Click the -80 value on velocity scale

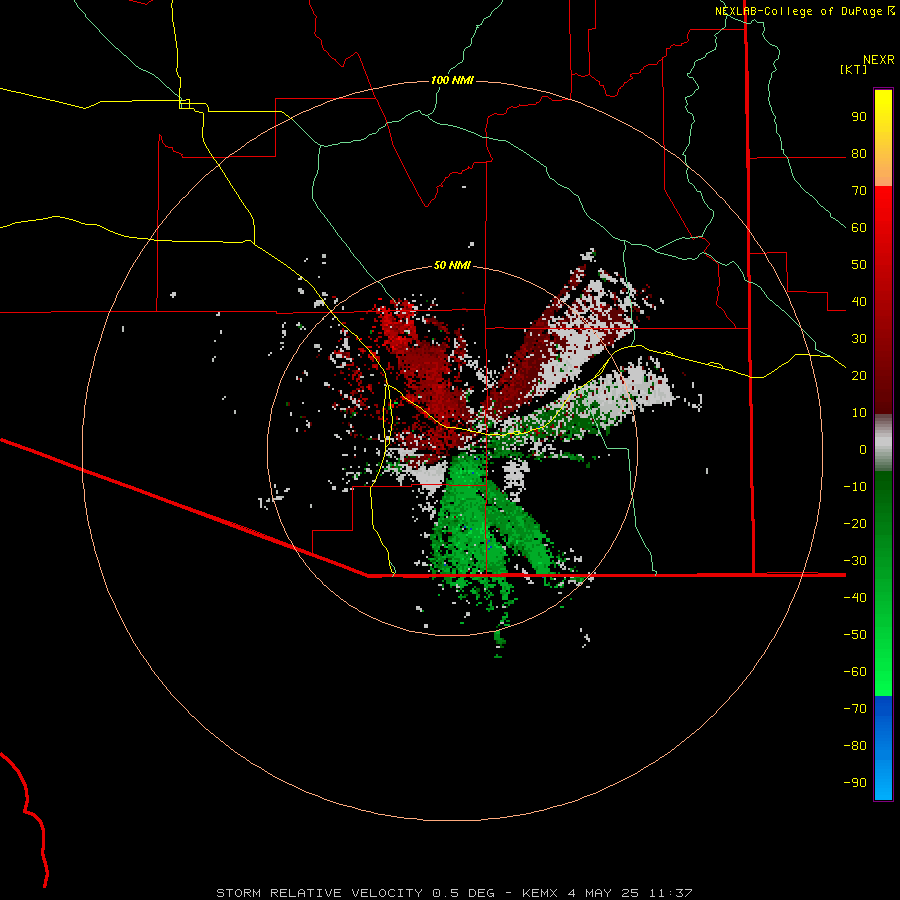(855, 746)
